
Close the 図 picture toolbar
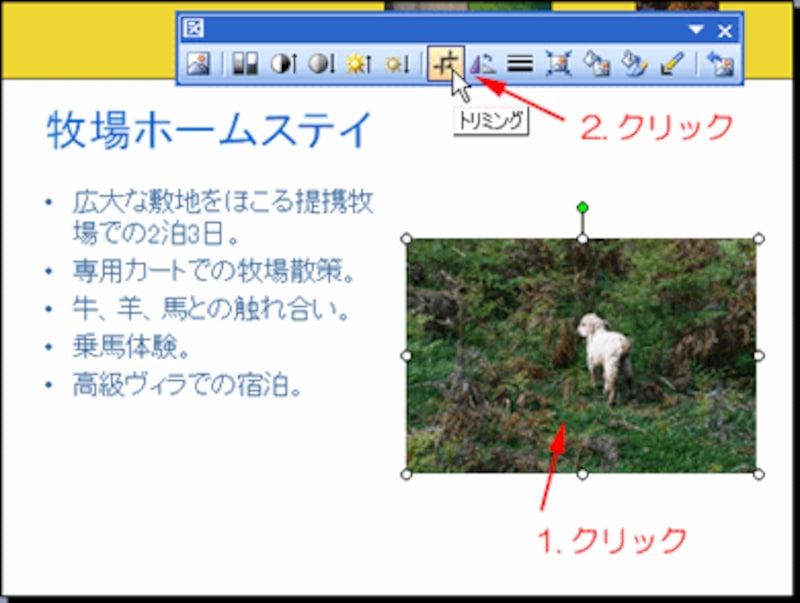(724, 31)
